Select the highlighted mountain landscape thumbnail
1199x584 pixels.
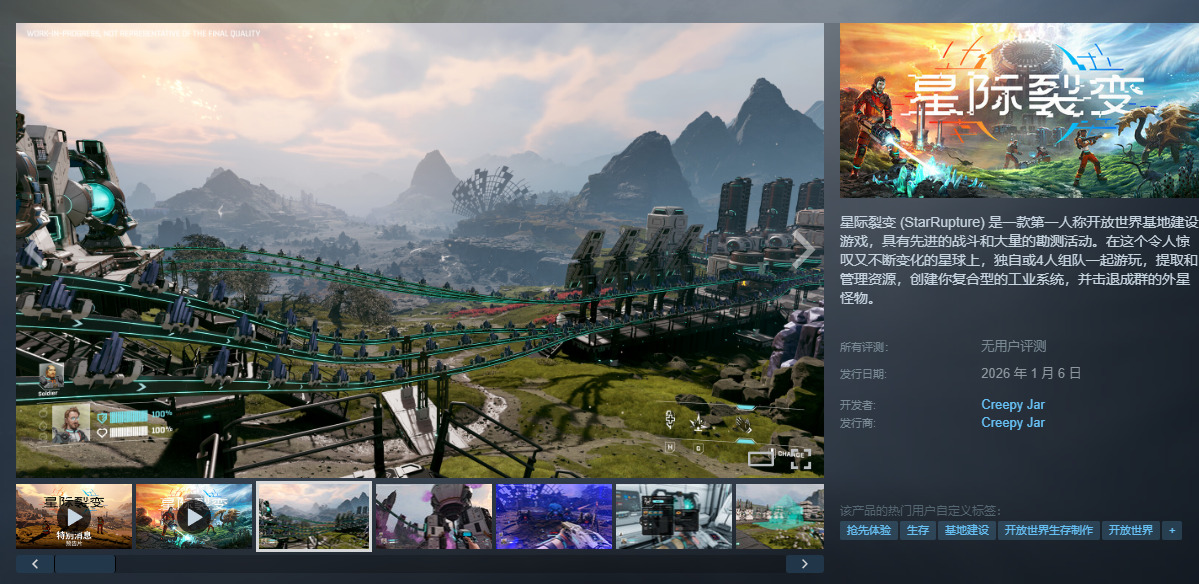pos(314,516)
